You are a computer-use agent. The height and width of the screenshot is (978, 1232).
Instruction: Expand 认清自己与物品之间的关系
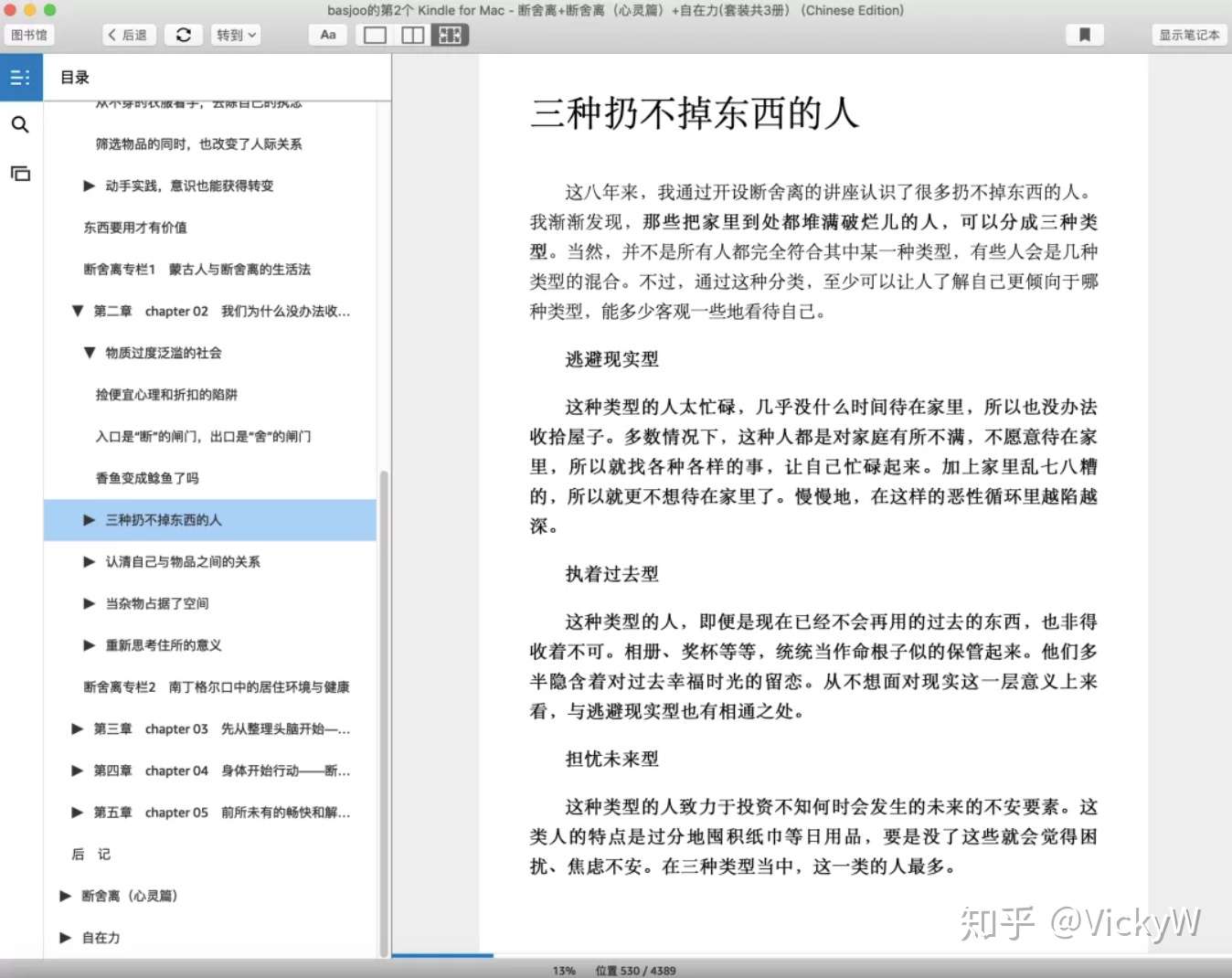89,561
